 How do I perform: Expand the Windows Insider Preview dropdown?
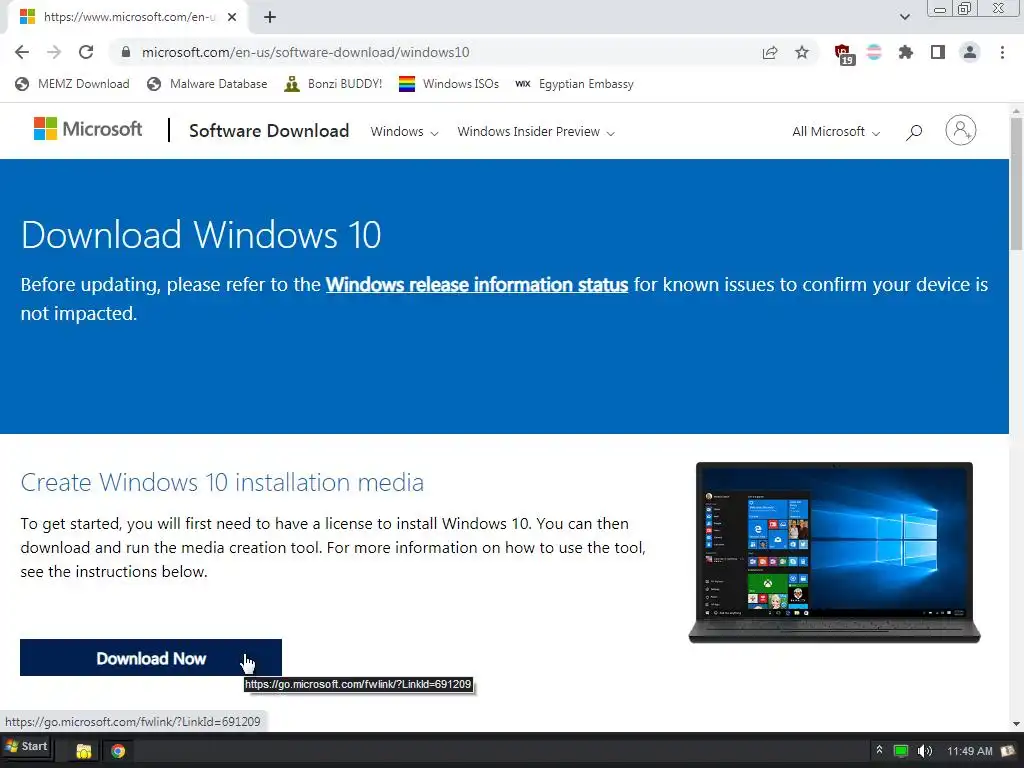(x=536, y=131)
